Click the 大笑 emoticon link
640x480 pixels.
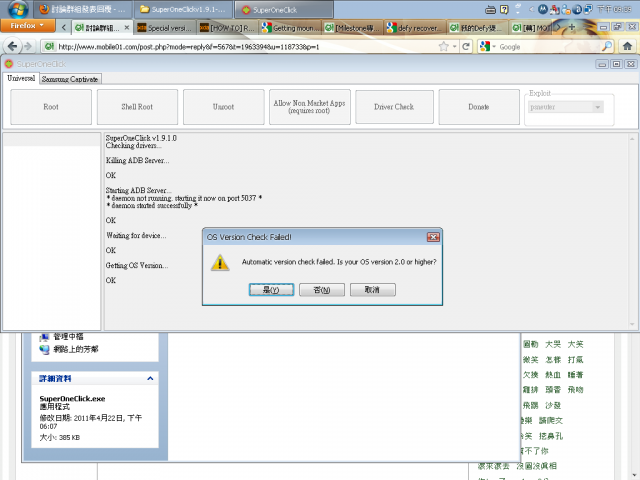pos(575,344)
